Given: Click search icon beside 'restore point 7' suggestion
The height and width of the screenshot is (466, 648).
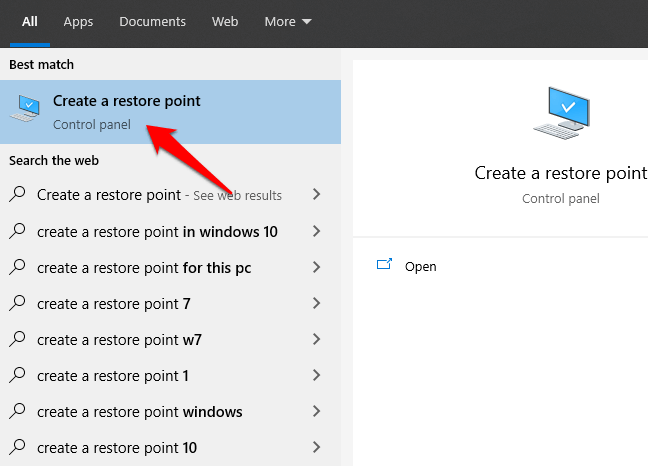Looking at the screenshot, I should click(x=17, y=303).
